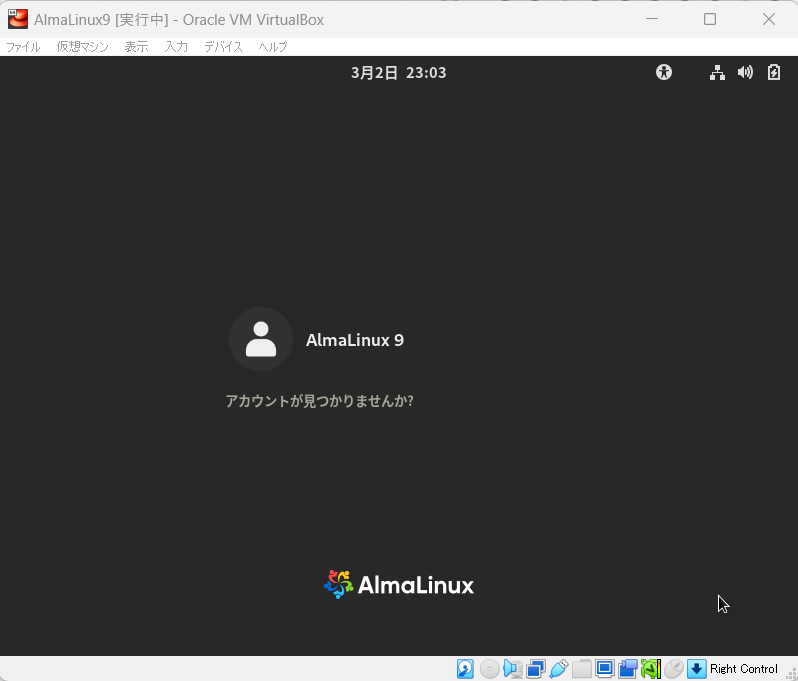Click the VirtualBox app icon in title bar

point(18,19)
